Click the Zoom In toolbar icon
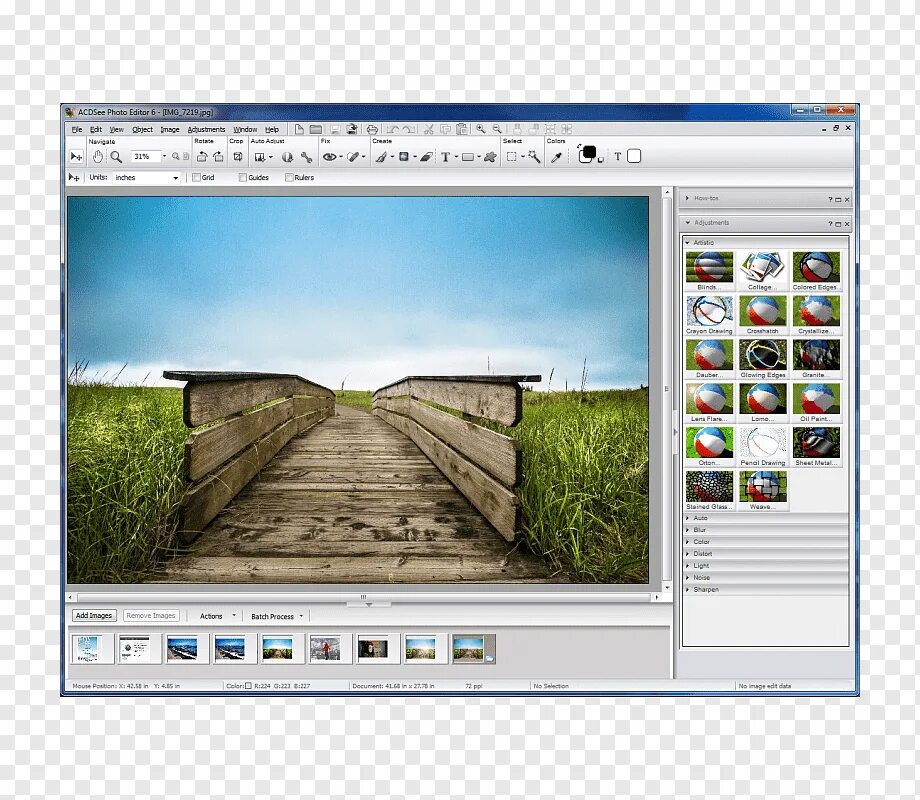Image resolution: width=920 pixels, height=800 pixels. [x=481, y=129]
